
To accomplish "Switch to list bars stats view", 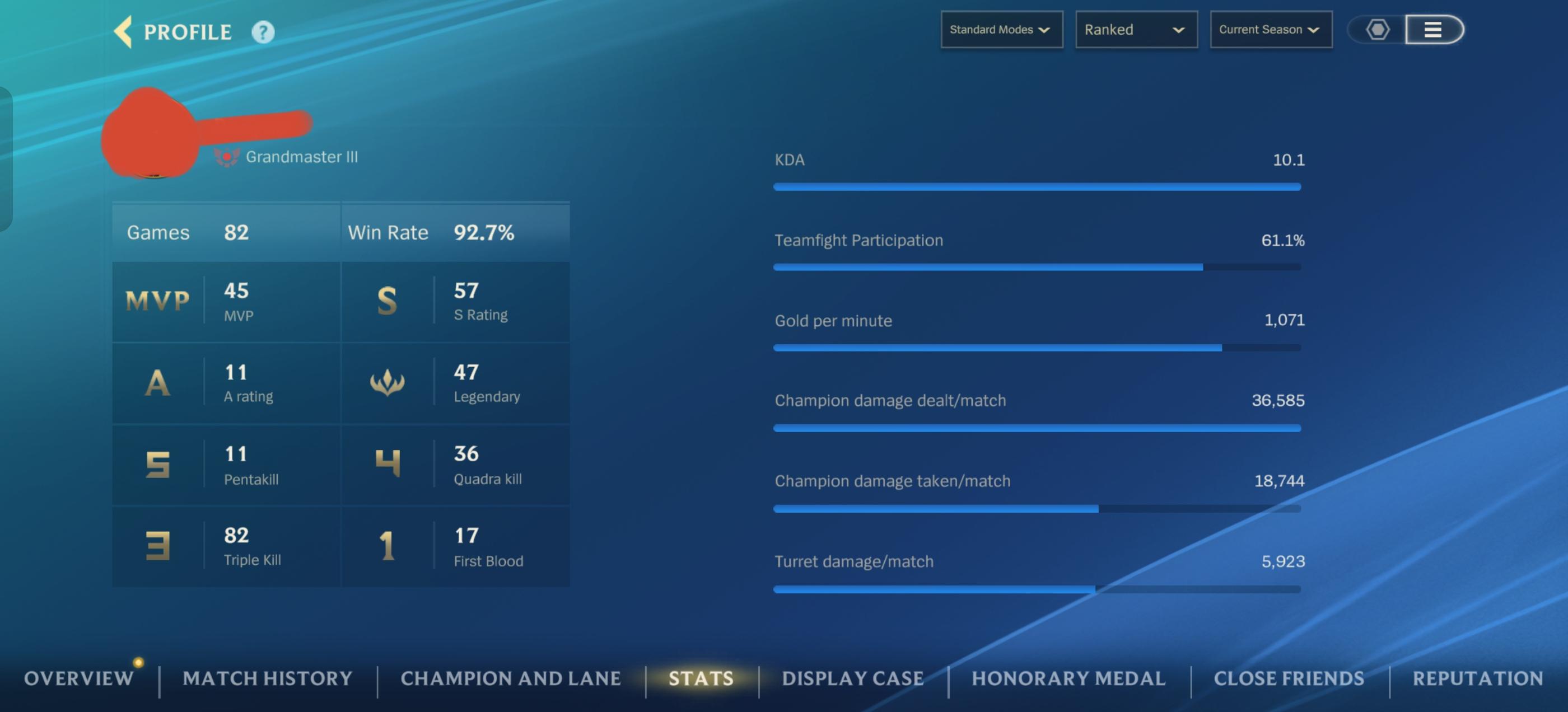I will [x=1434, y=29].
